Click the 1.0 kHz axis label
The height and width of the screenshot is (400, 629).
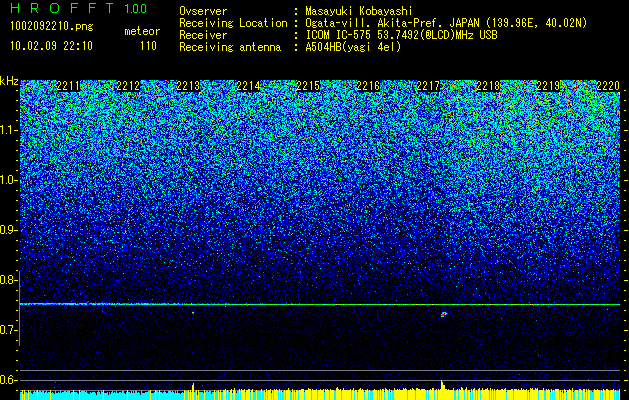[9, 180]
